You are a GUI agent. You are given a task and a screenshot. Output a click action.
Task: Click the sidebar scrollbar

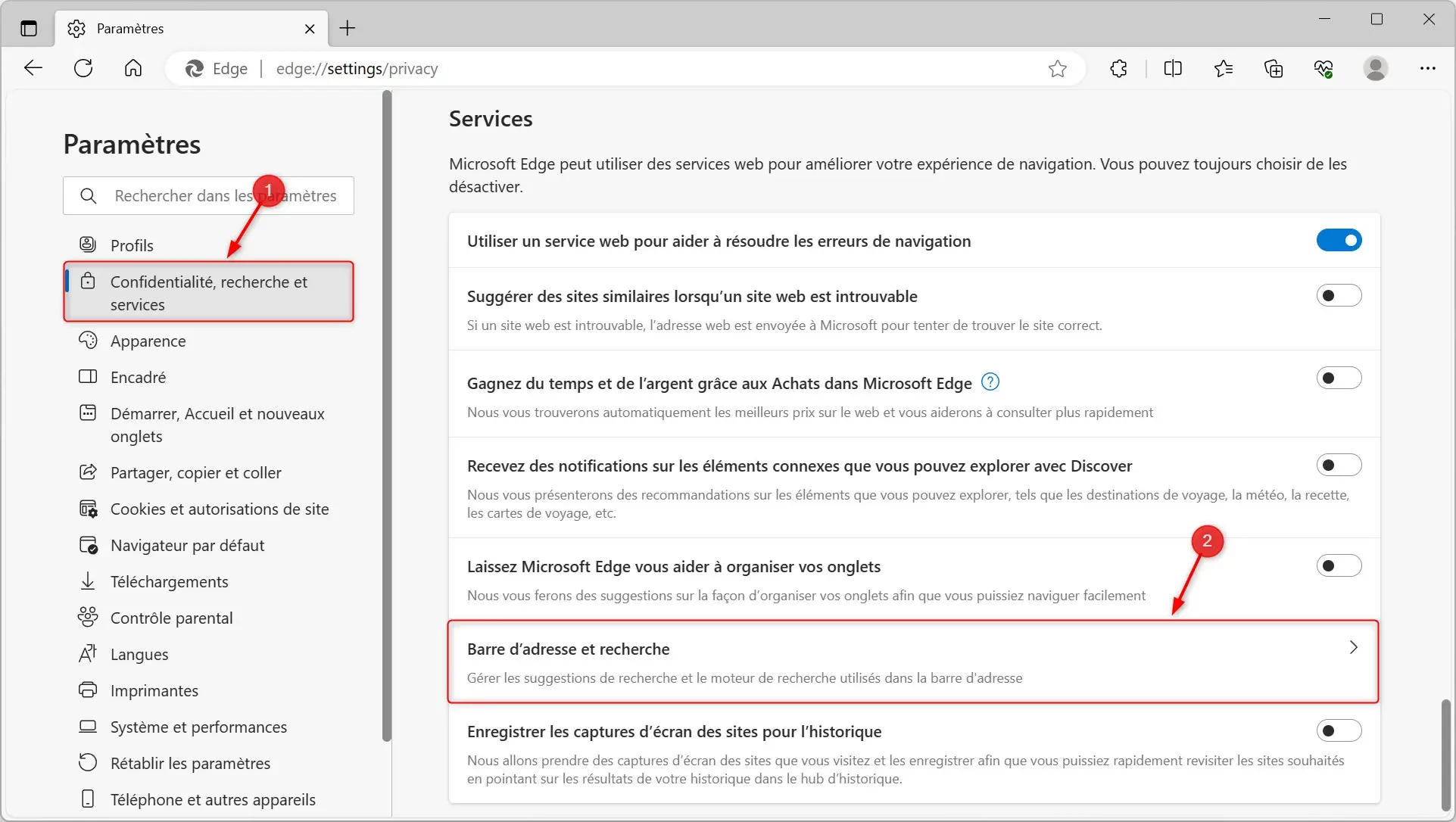click(x=387, y=416)
